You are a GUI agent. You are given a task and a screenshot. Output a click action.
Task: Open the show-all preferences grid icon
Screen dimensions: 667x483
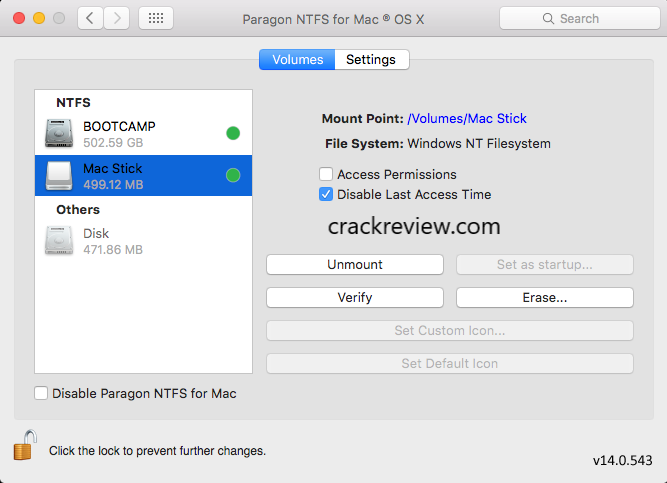[x=156, y=18]
